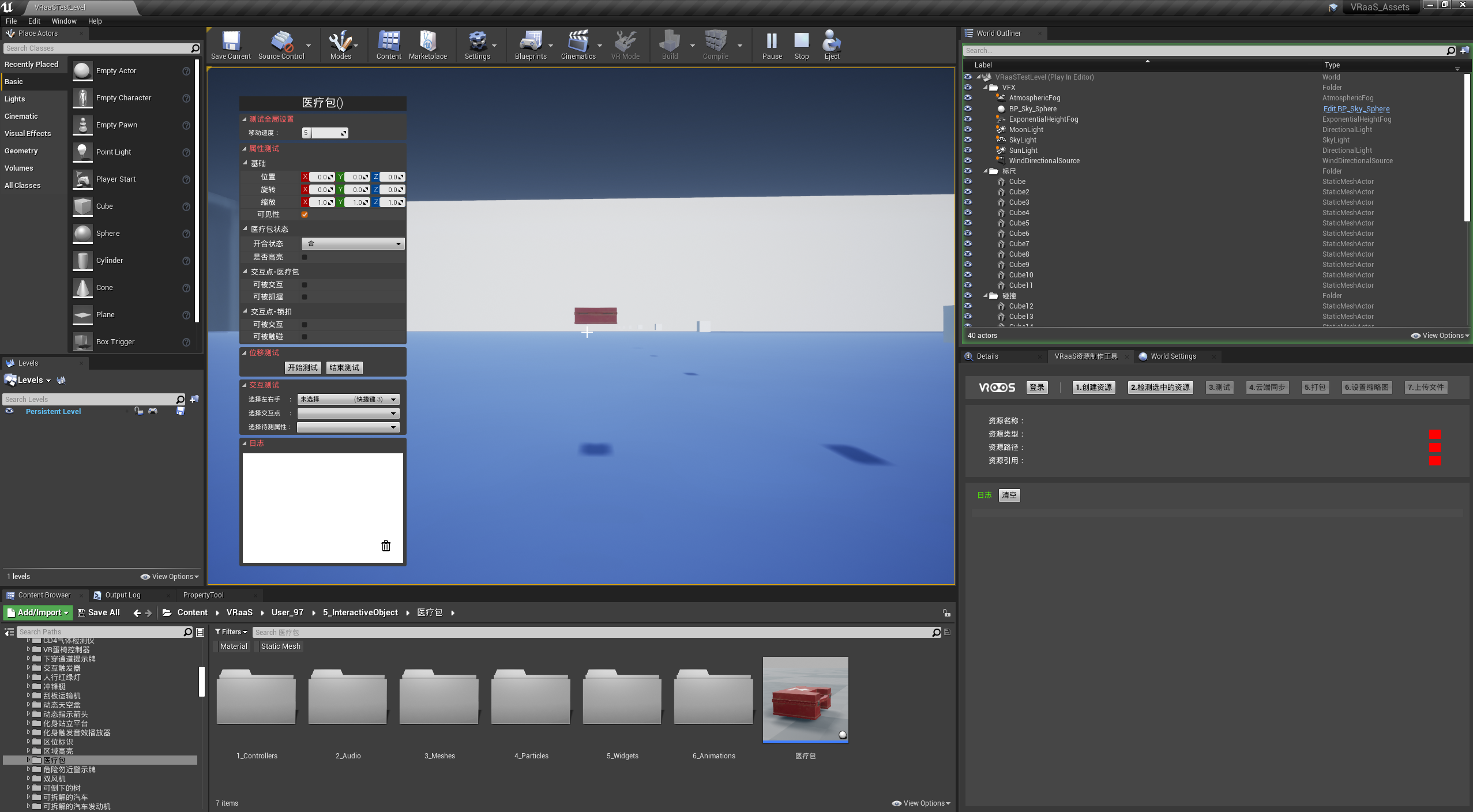Open Cinematics toolbar icon

(x=578, y=45)
